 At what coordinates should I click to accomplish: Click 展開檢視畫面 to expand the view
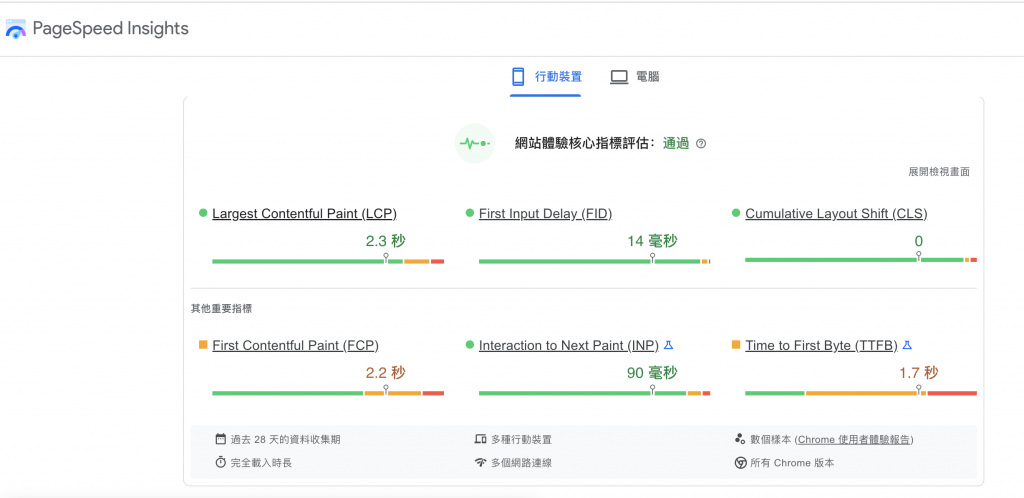938,172
